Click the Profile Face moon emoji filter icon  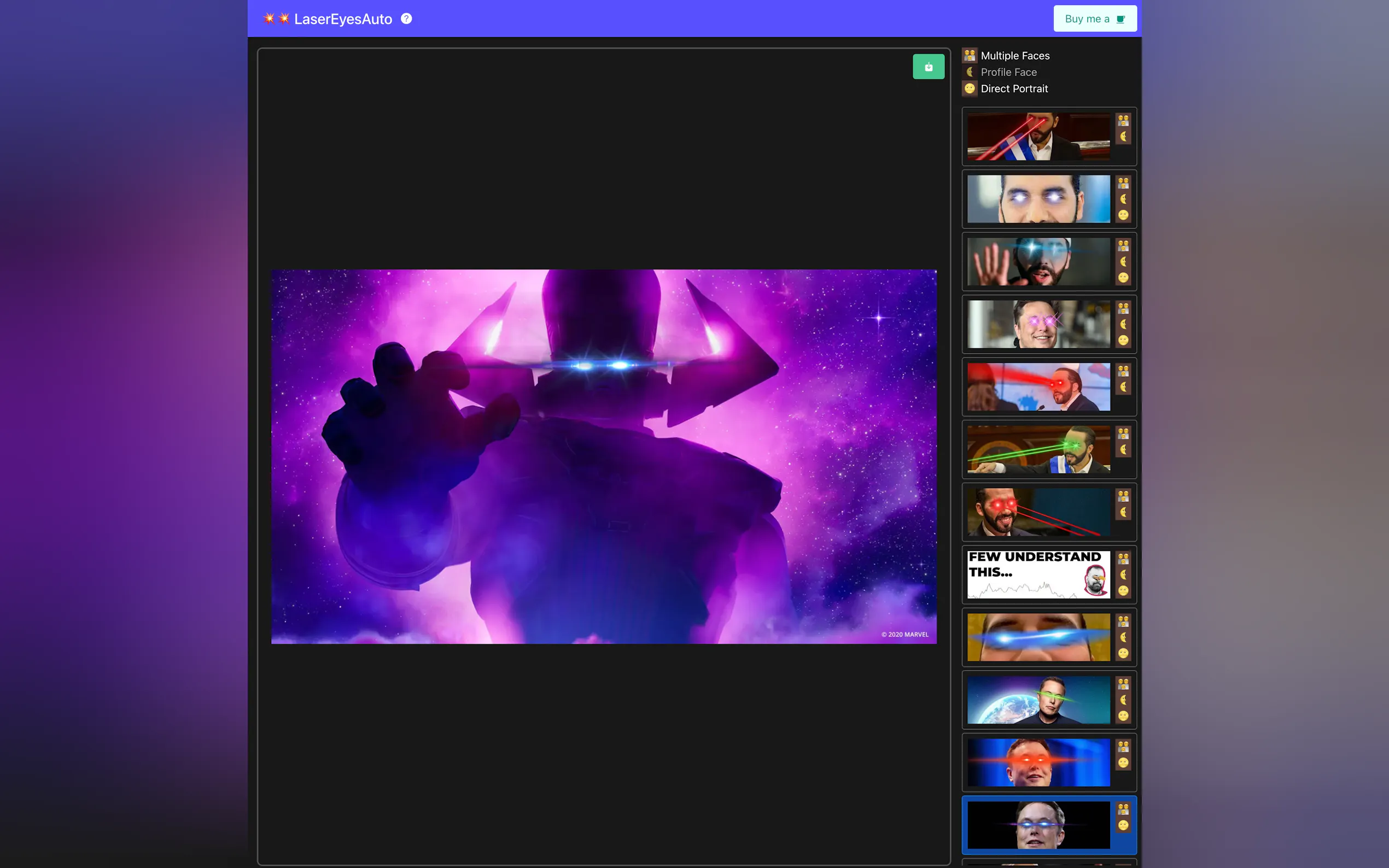[x=969, y=72]
